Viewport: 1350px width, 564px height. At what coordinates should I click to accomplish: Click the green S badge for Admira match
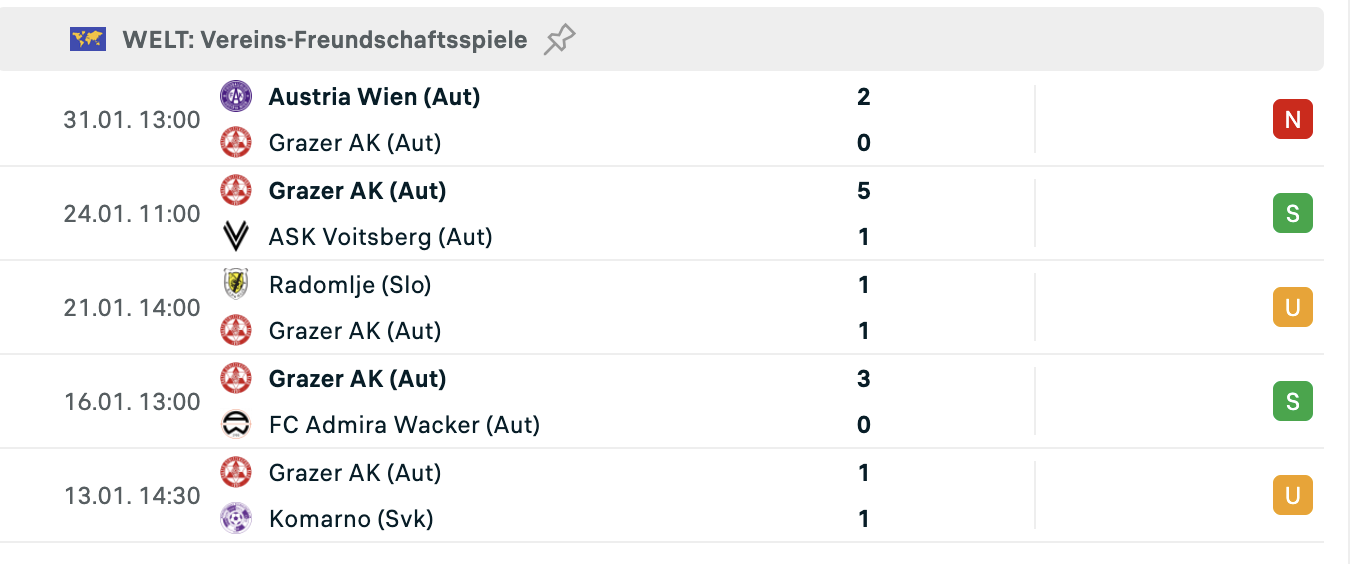[x=1292, y=402]
